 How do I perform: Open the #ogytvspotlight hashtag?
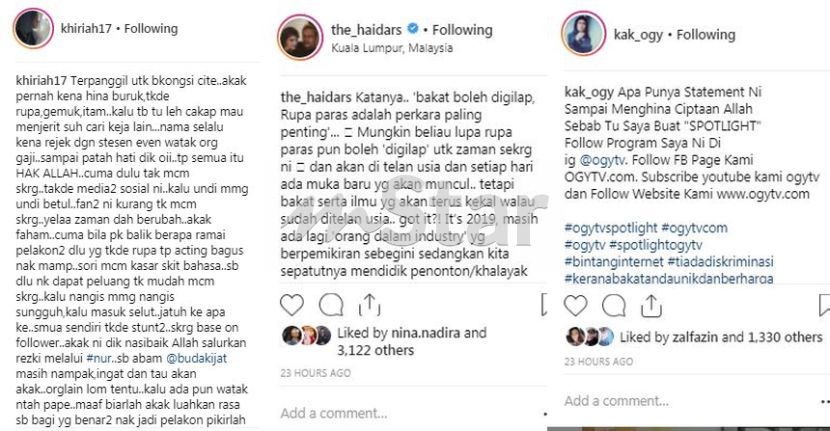click(x=611, y=228)
